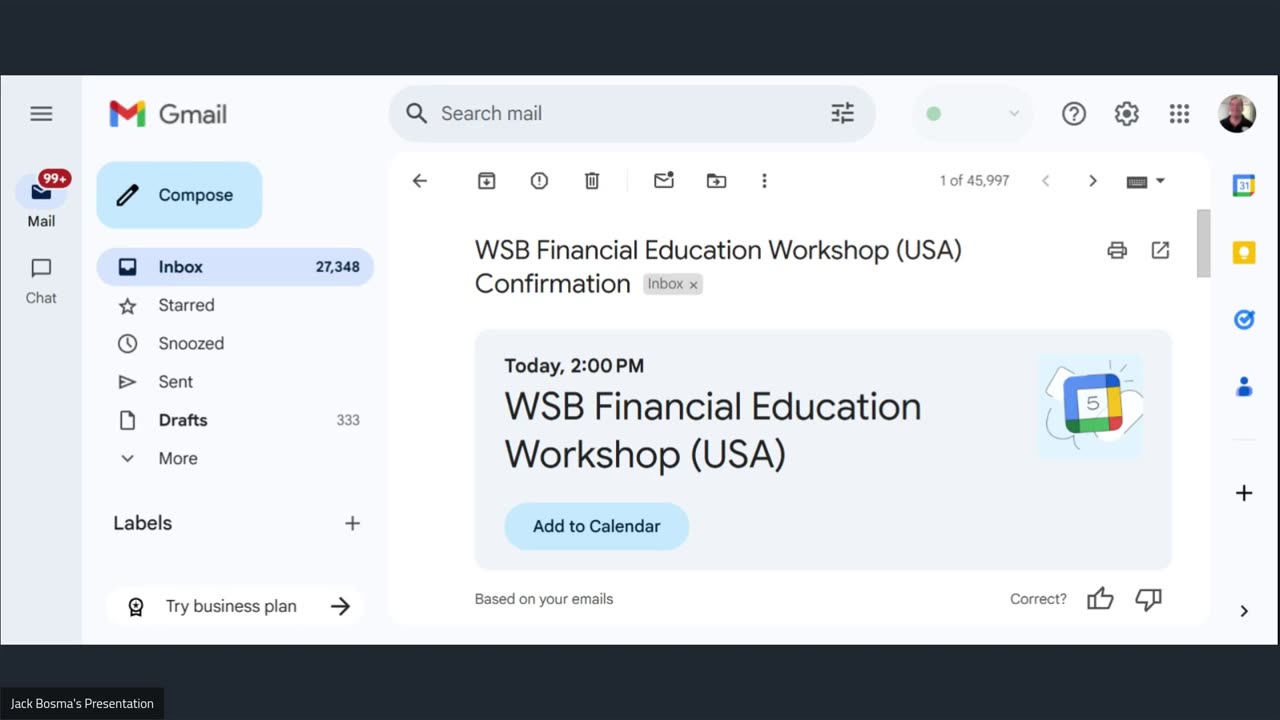Viewport: 1280px width, 720px height.
Task: Open the active status dropdown
Action: pyautogui.click(x=1013, y=114)
